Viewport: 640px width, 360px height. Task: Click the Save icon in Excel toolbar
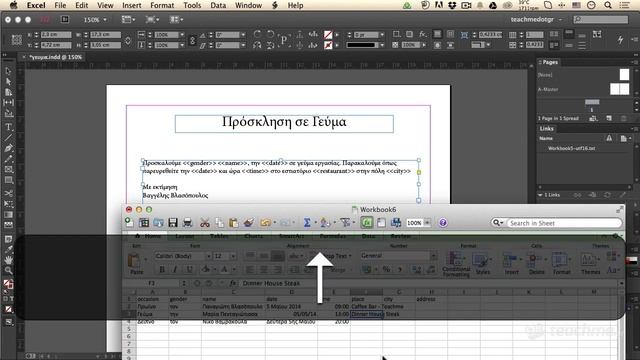tap(173, 222)
